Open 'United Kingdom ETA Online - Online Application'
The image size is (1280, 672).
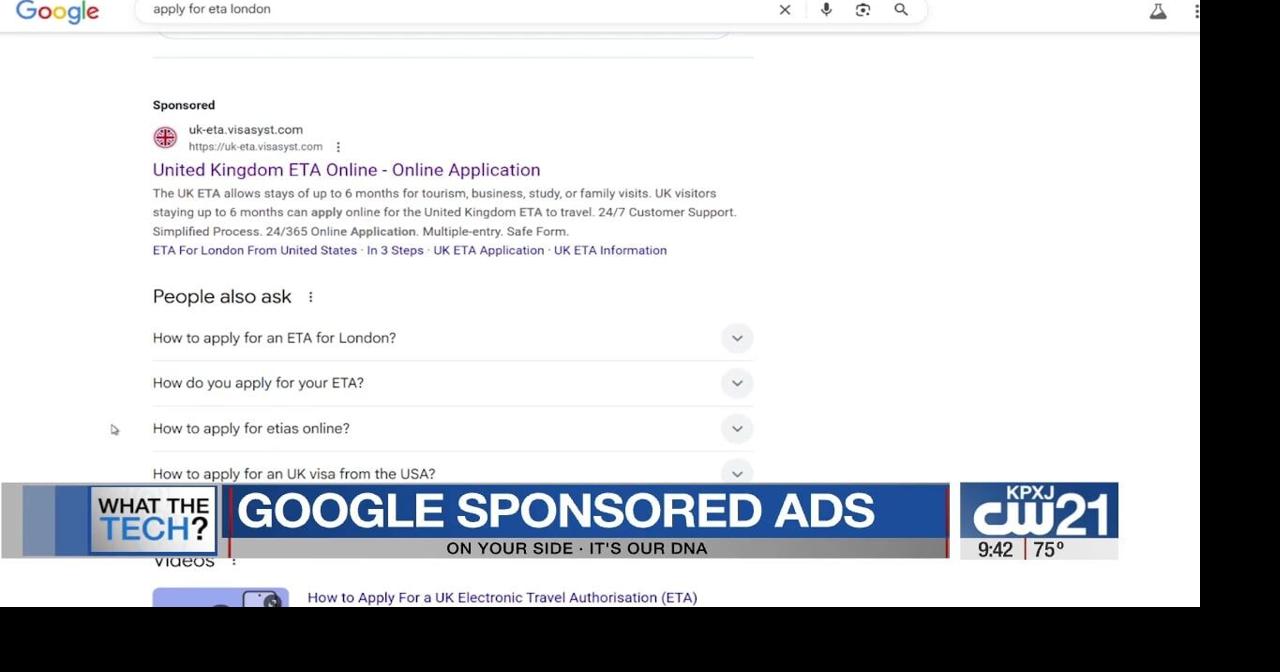pos(346,170)
